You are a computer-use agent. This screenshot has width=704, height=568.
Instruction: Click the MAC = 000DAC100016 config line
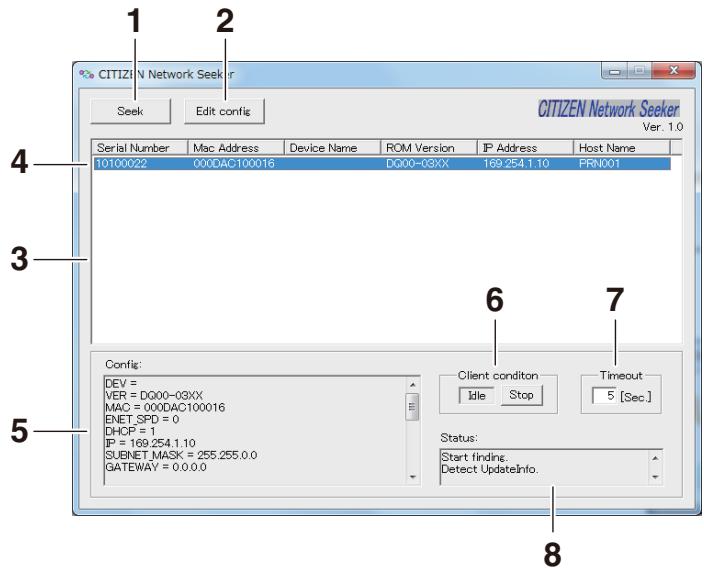pos(165,408)
